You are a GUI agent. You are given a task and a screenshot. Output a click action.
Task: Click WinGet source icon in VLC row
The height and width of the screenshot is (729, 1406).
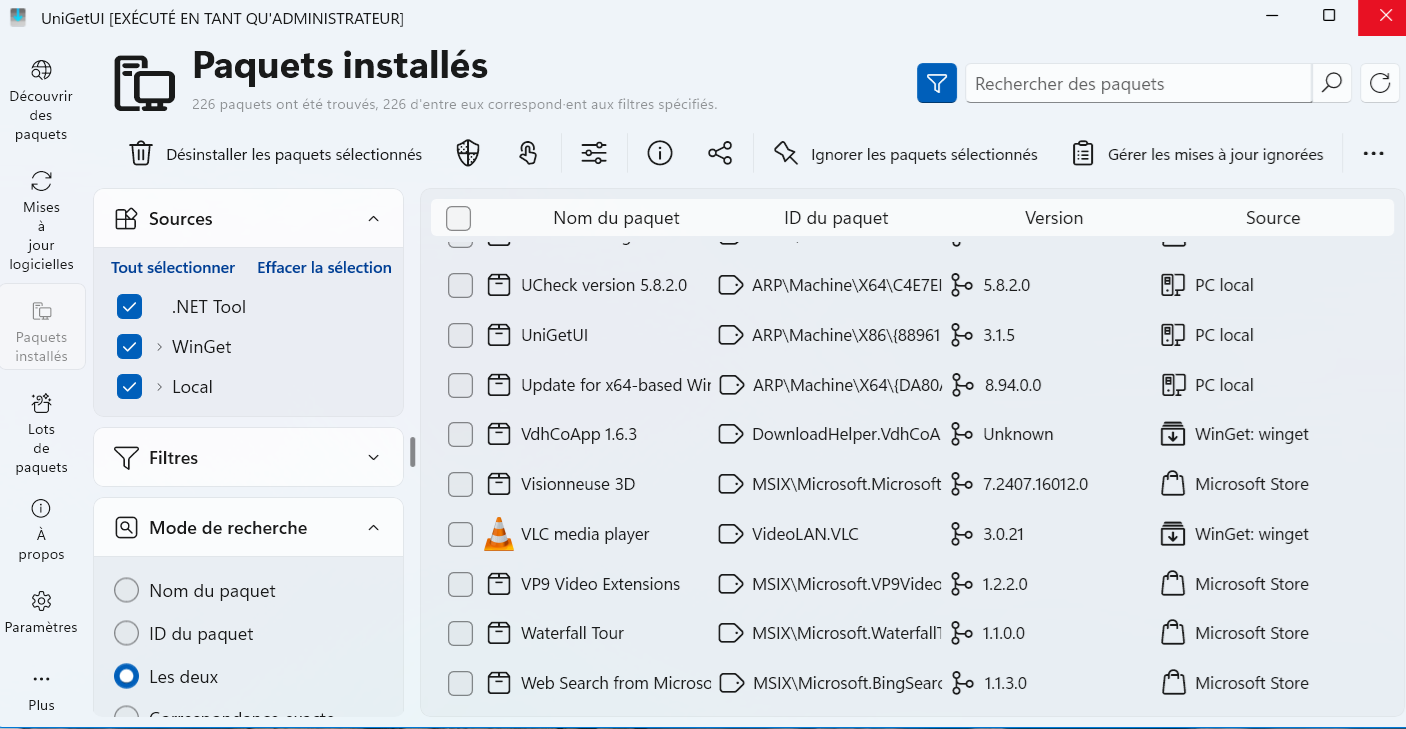pos(1172,534)
